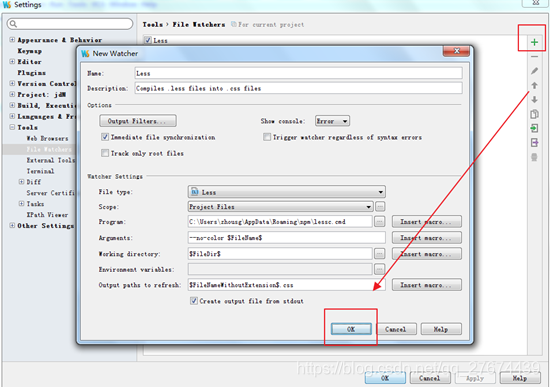Click Insert macro for Output paths
Screen dimensions: 550x387
427,285
